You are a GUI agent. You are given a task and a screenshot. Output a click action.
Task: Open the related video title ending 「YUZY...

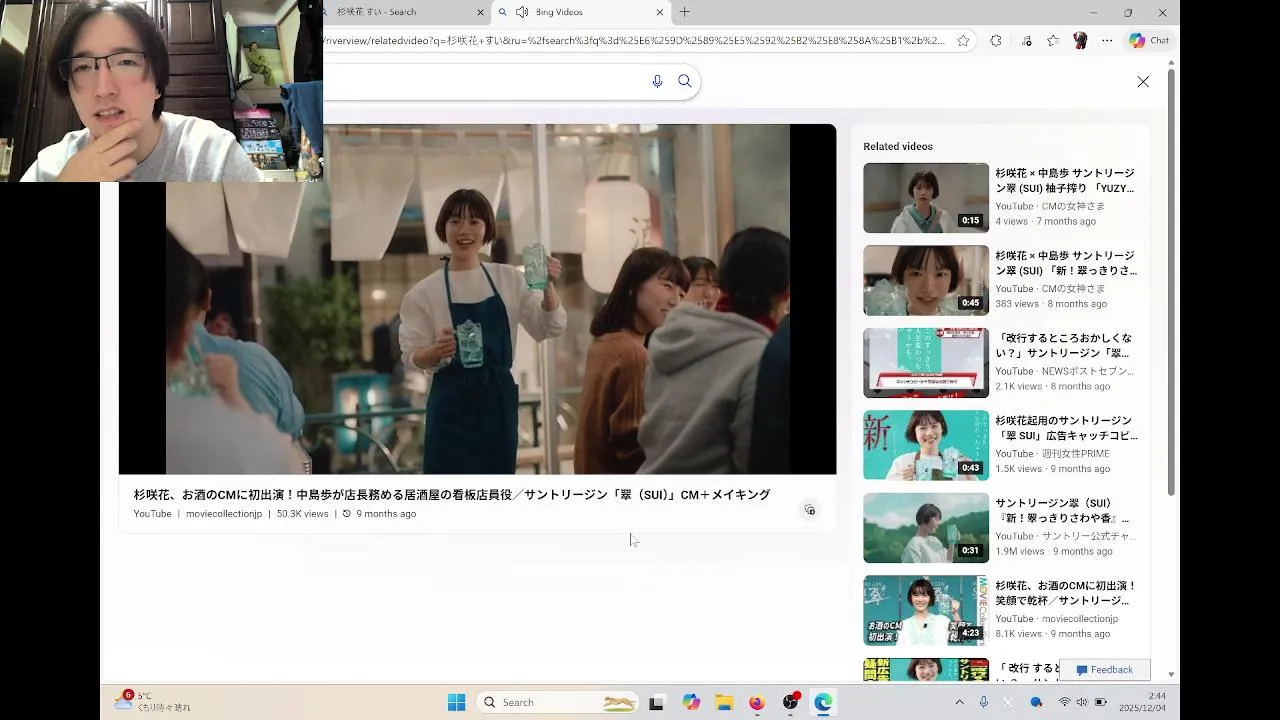(1065, 180)
